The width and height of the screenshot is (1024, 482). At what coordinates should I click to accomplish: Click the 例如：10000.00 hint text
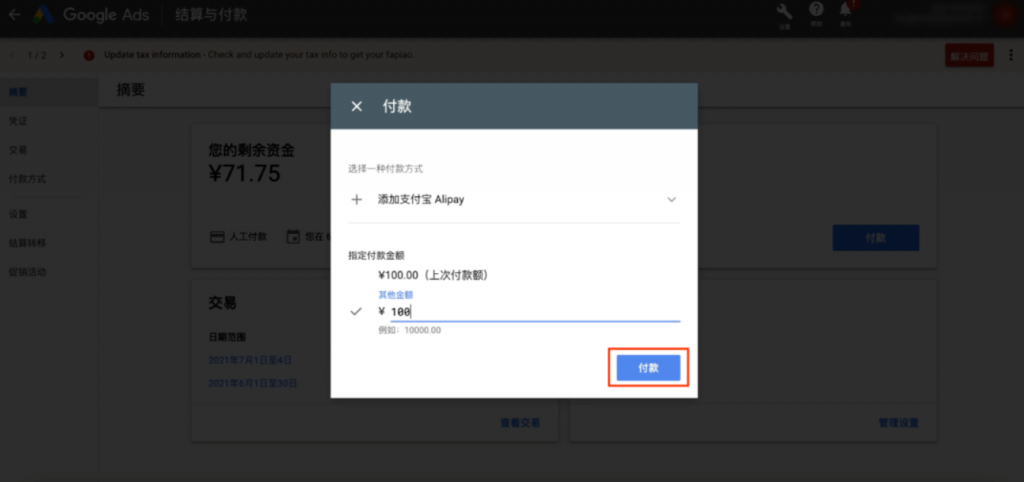[x=409, y=330]
